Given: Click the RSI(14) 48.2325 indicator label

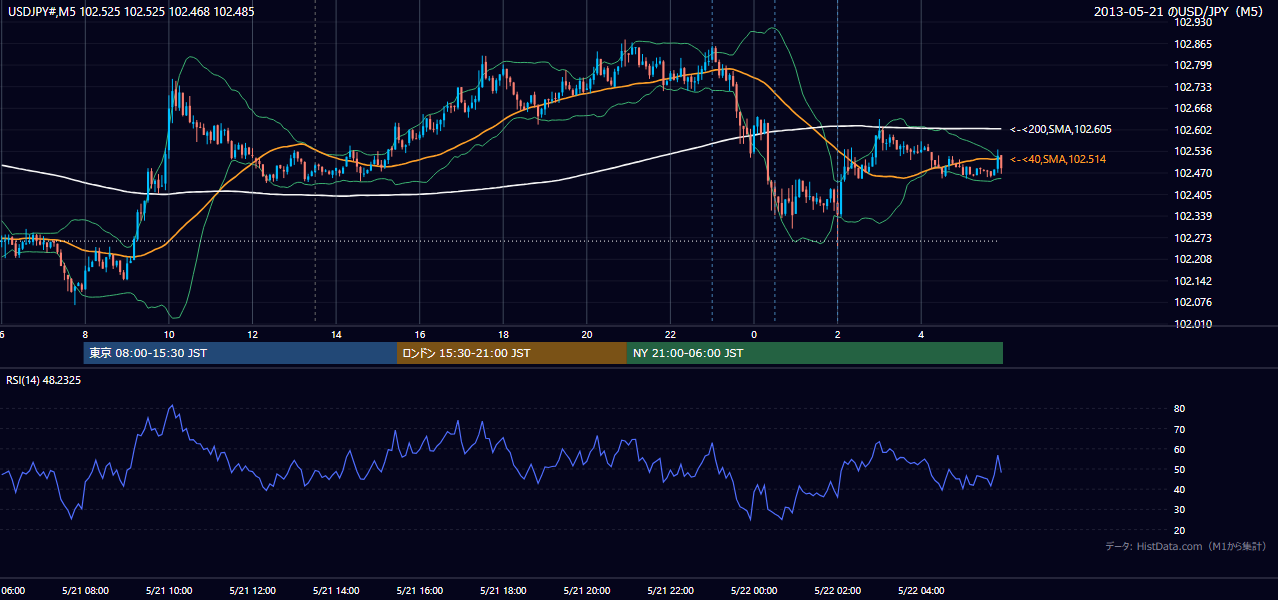Looking at the screenshot, I should pos(43,380).
